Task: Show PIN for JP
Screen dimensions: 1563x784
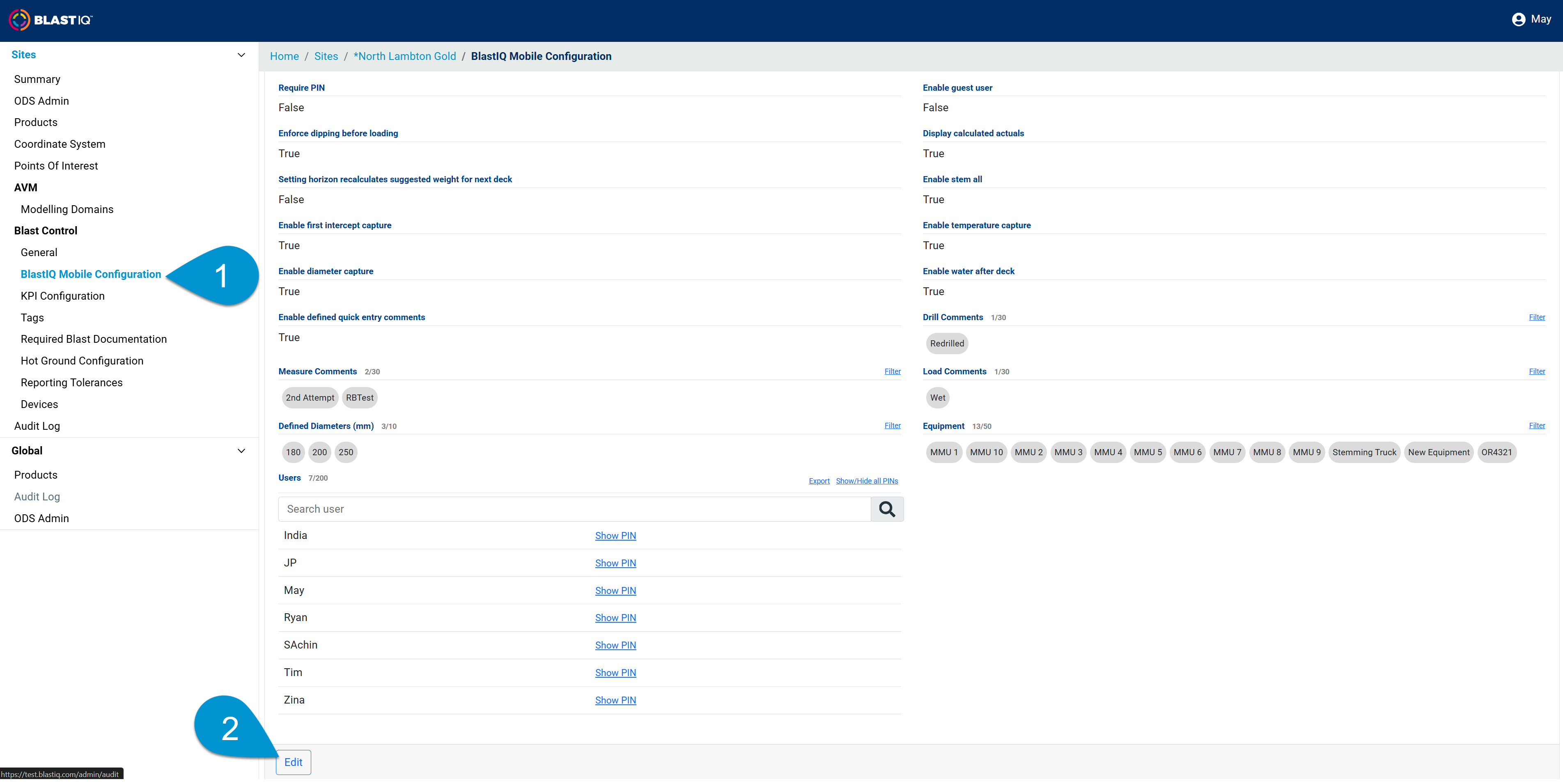Action: pos(615,563)
